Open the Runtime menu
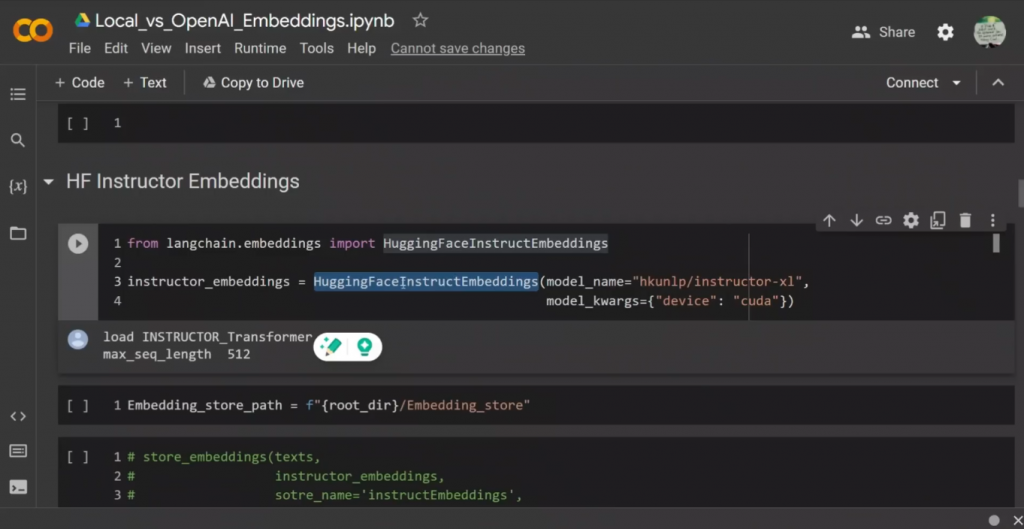The image size is (1024, 529). click(x=260, y=48)
